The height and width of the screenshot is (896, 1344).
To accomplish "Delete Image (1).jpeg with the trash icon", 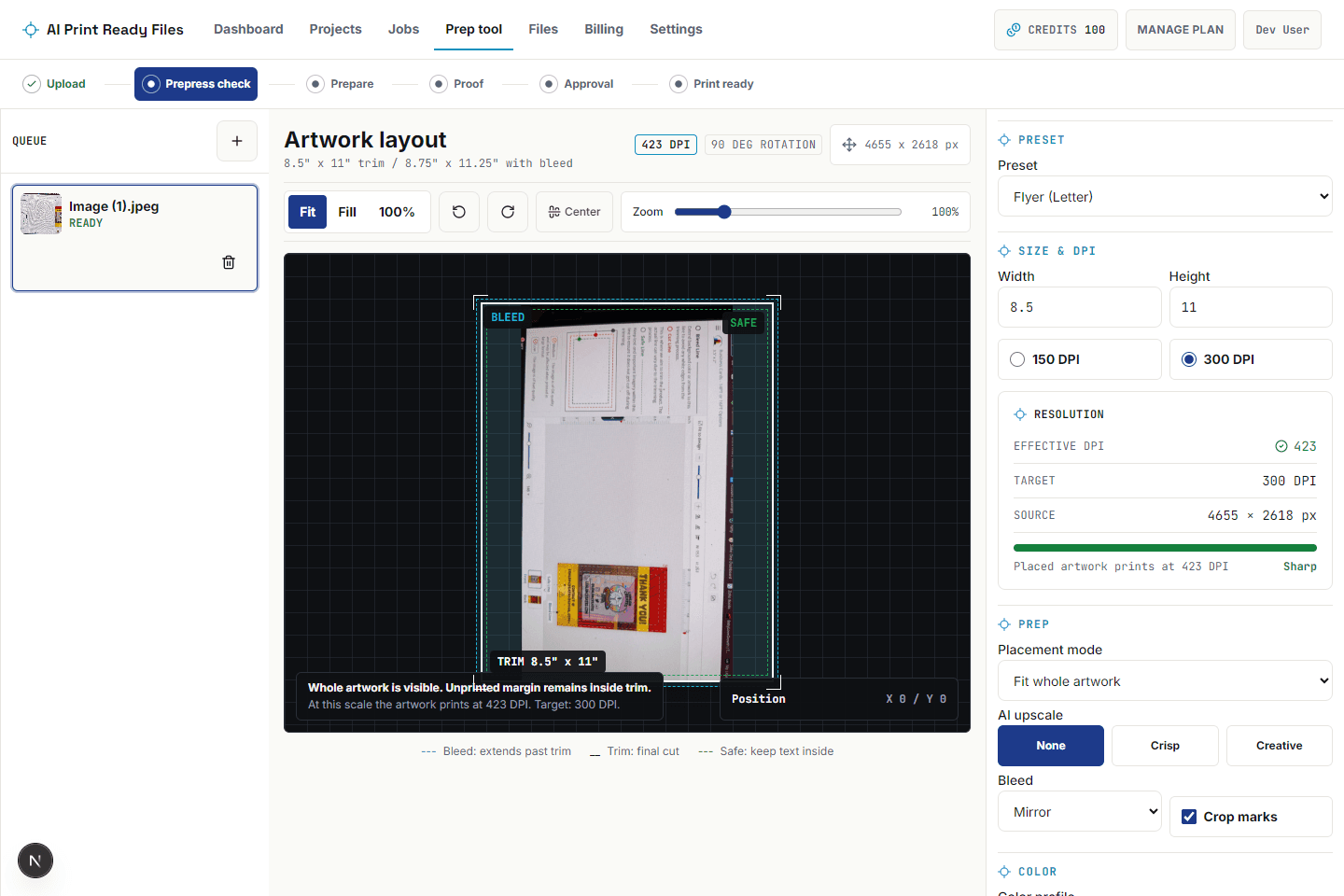I will coord(229,262).
